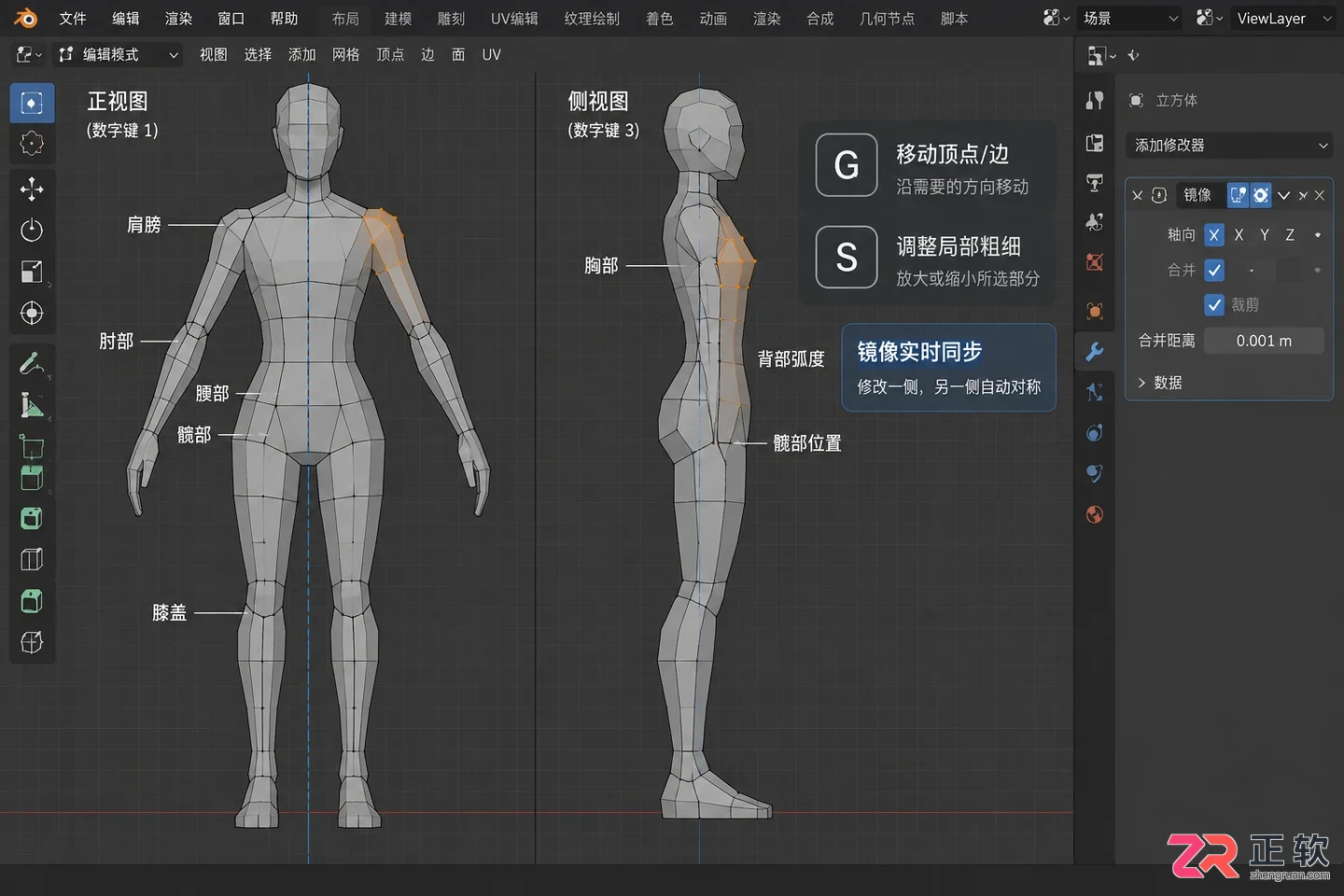Open the Render properties tab
Screen dimensions: 1344x896
pyautogui.click(x=1095, y=143)
